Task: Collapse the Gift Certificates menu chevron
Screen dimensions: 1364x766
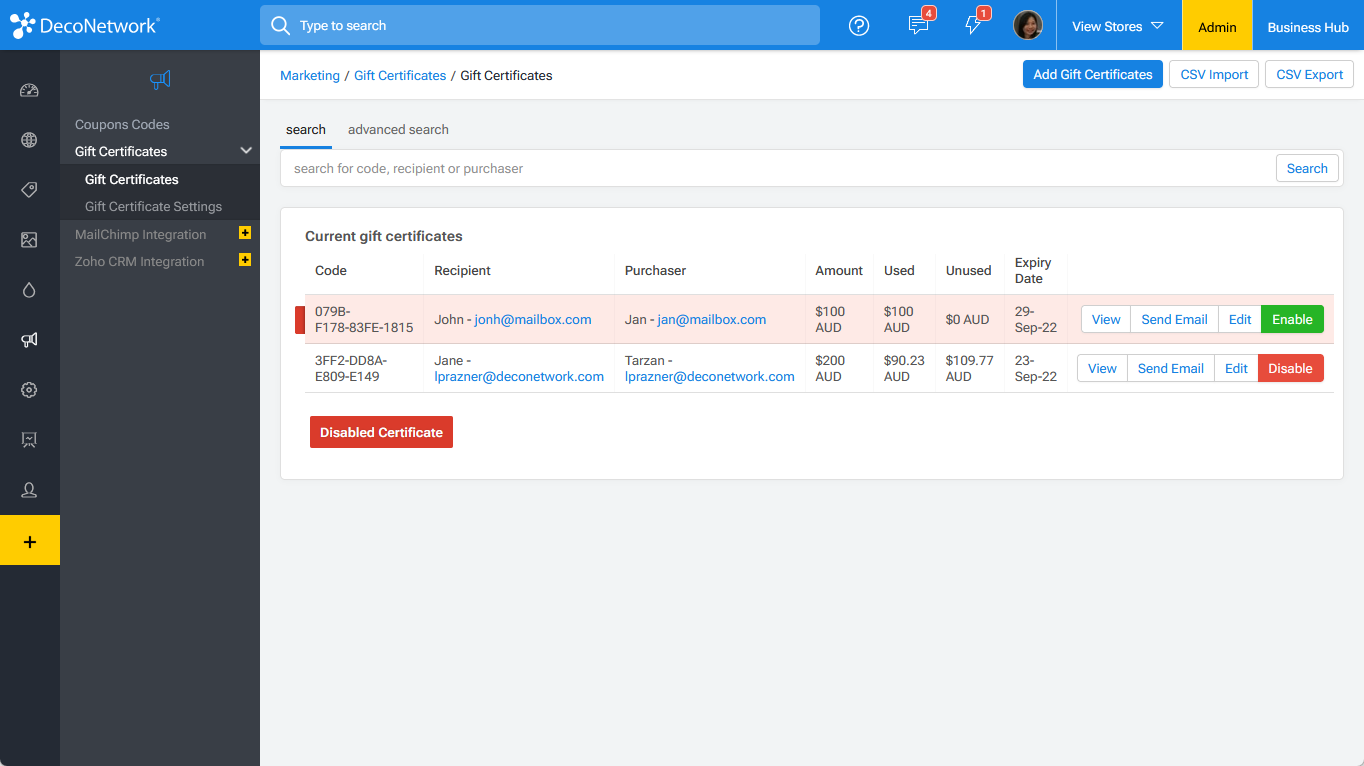Action: [246, 151]
